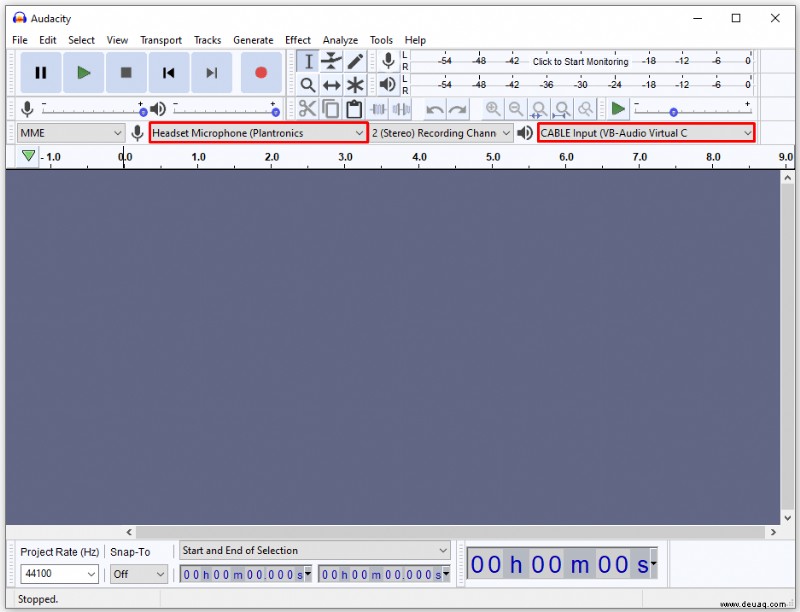
Task: Click the Zoom In magnifier icon
Action: 493,109
